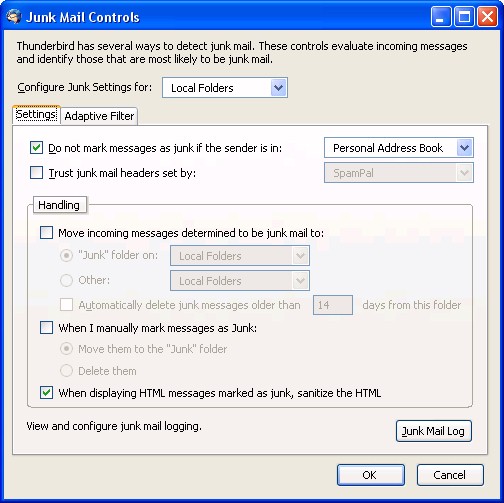Expand the Personal Address Book dropdown
The image size is (504, 503).
coord(399,148)
